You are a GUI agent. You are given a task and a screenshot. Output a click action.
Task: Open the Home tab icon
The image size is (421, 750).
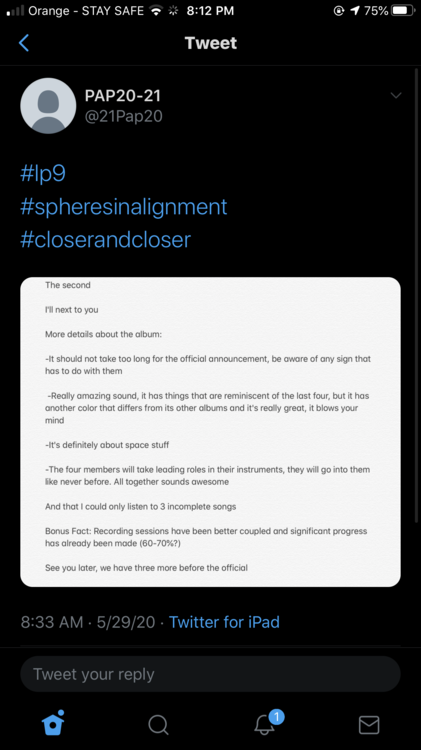[x=53, y=723]
